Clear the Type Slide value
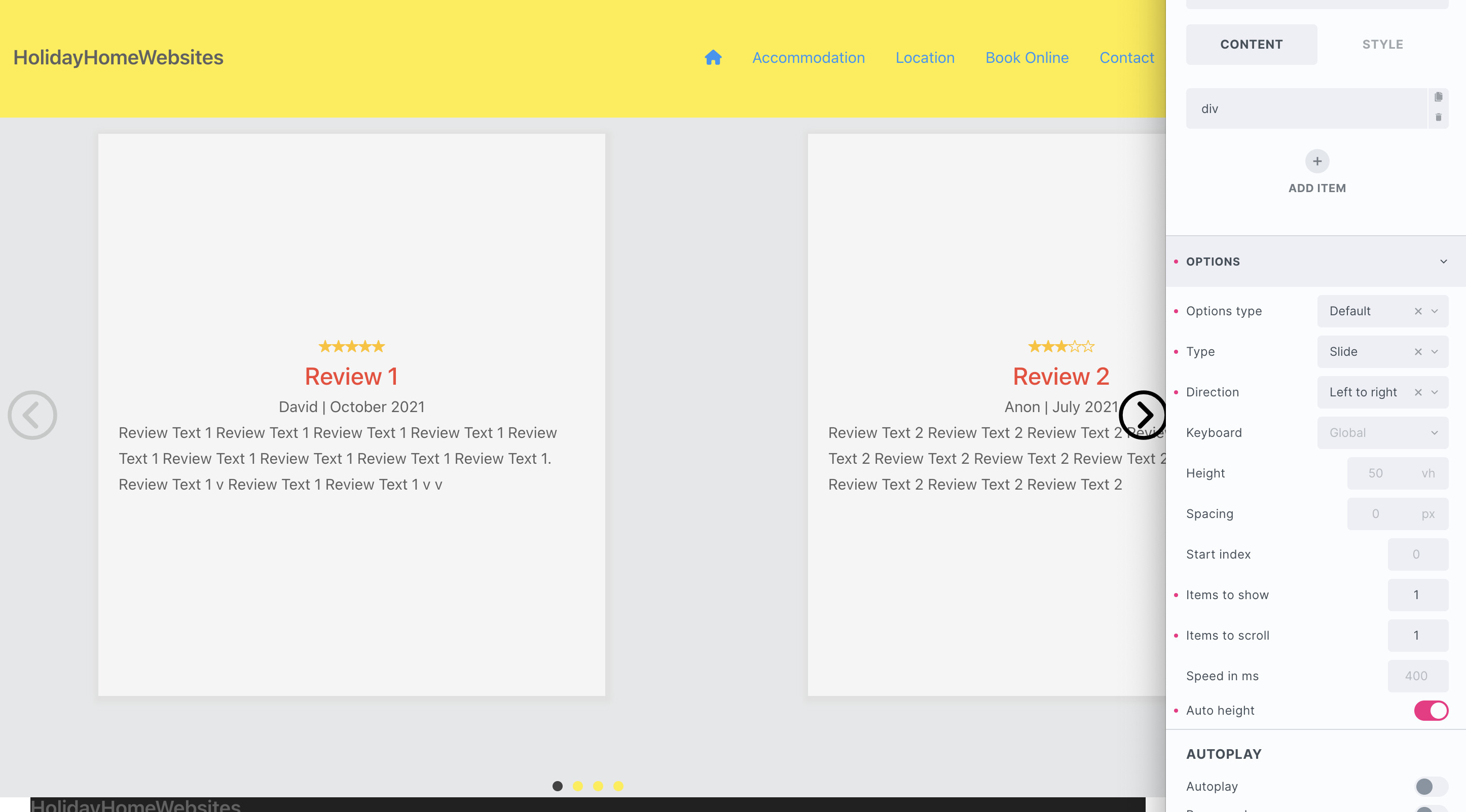This screenshot has height=812, width=1466. click(1418, 352)
